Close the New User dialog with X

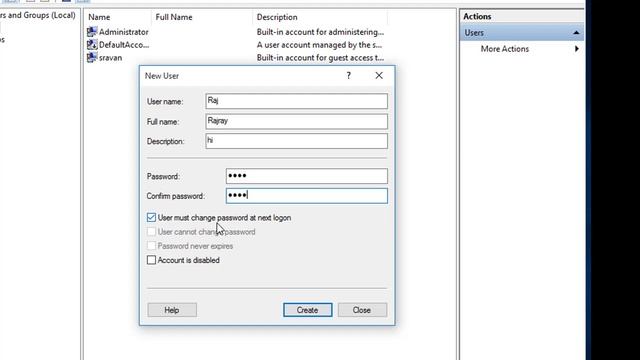[379, 76]
